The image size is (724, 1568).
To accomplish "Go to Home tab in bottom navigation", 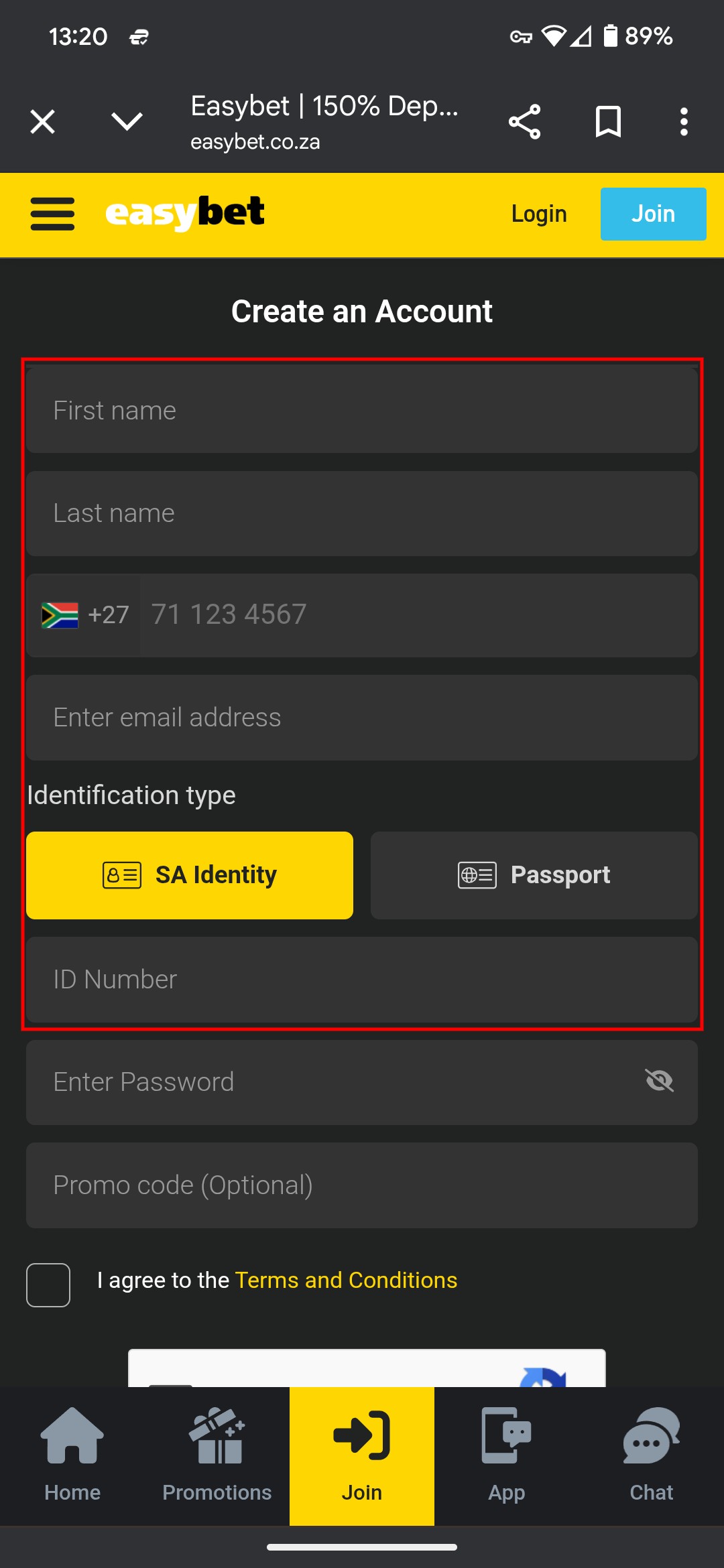I will (72, 1455).
